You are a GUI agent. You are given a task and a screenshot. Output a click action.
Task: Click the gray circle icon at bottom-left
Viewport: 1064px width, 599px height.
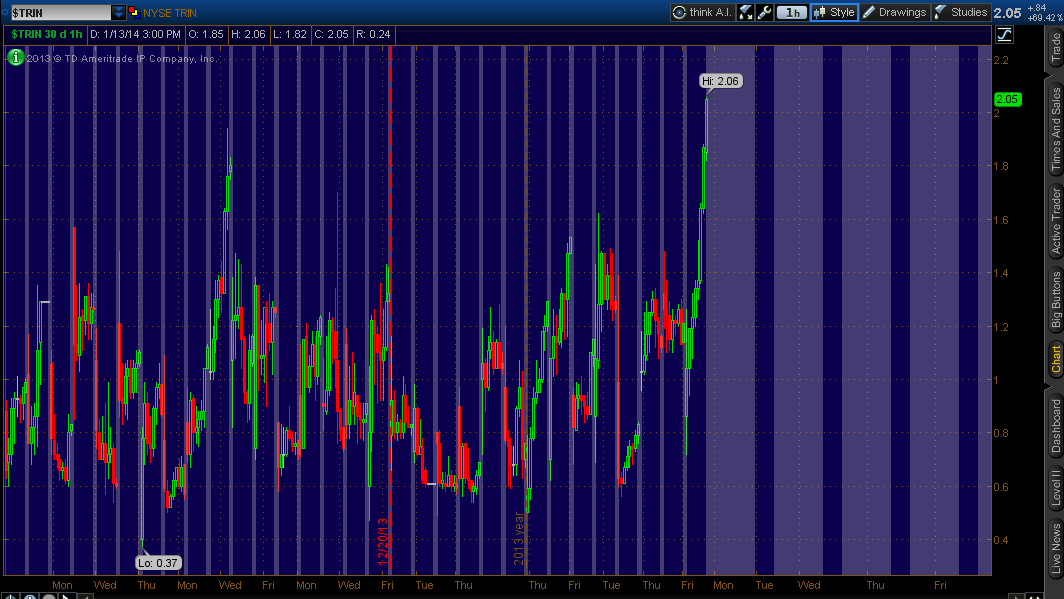click(x=49, y=596)
